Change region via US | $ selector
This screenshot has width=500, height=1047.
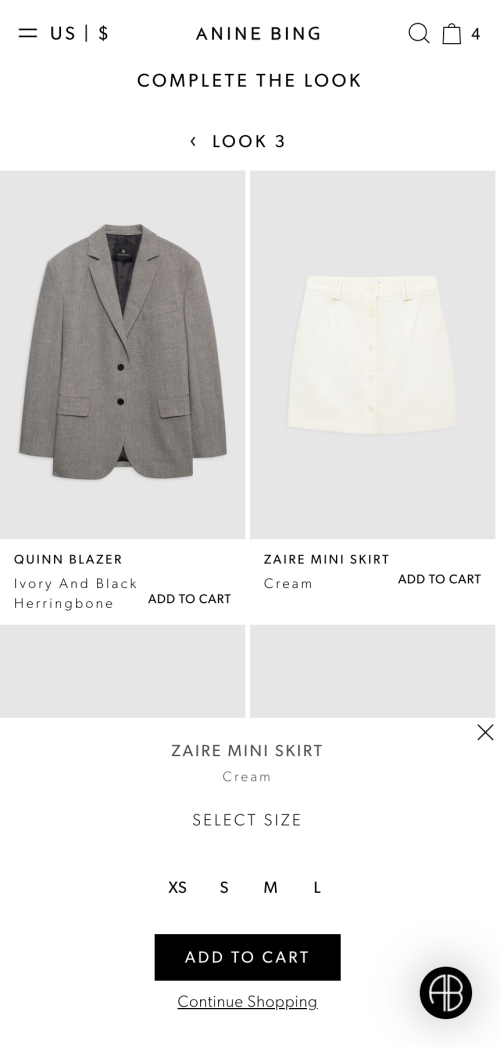pyautogui.click(x=79, y=33)
